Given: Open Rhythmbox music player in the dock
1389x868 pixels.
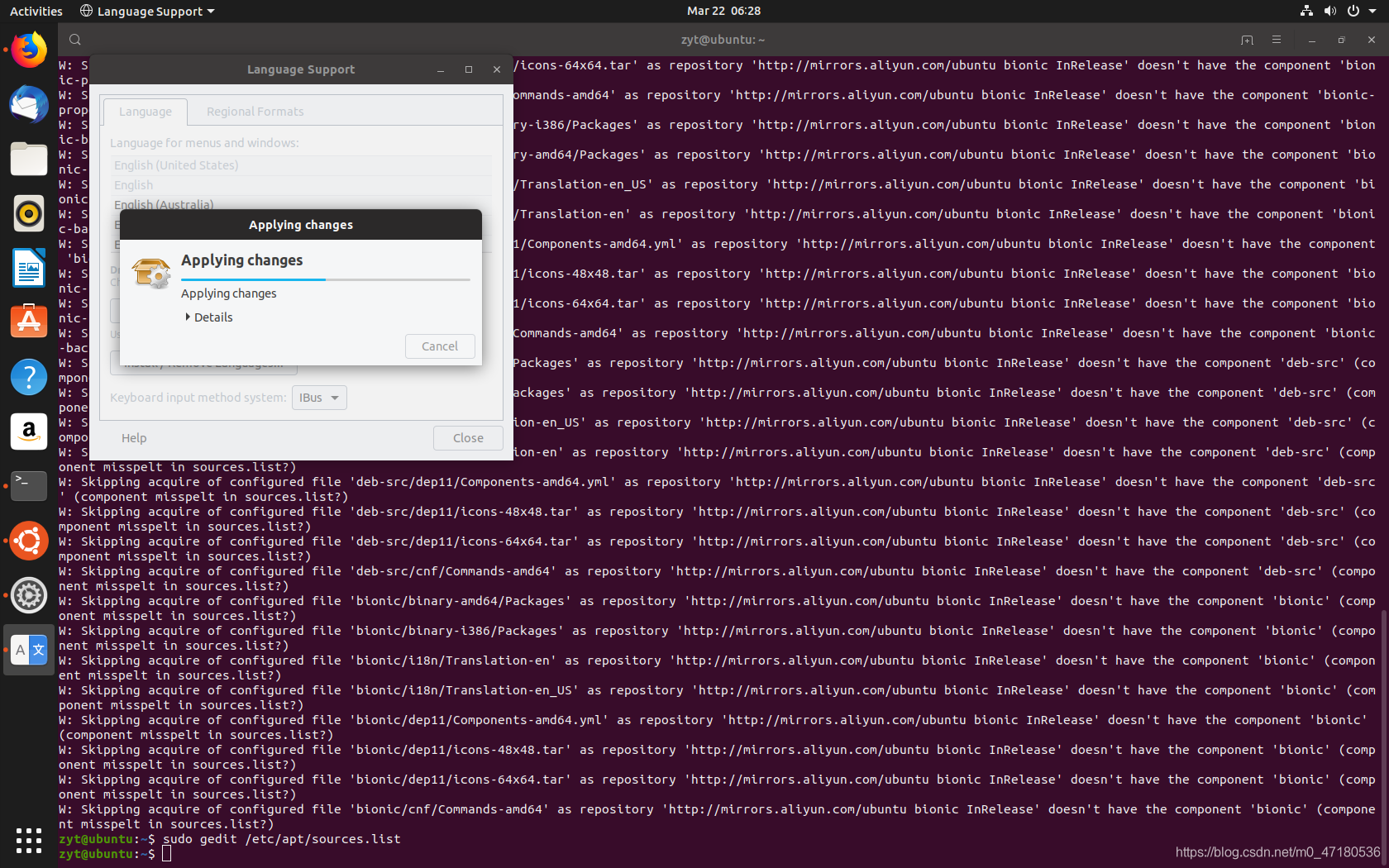Looking at the screenshot, I should 29,213.
